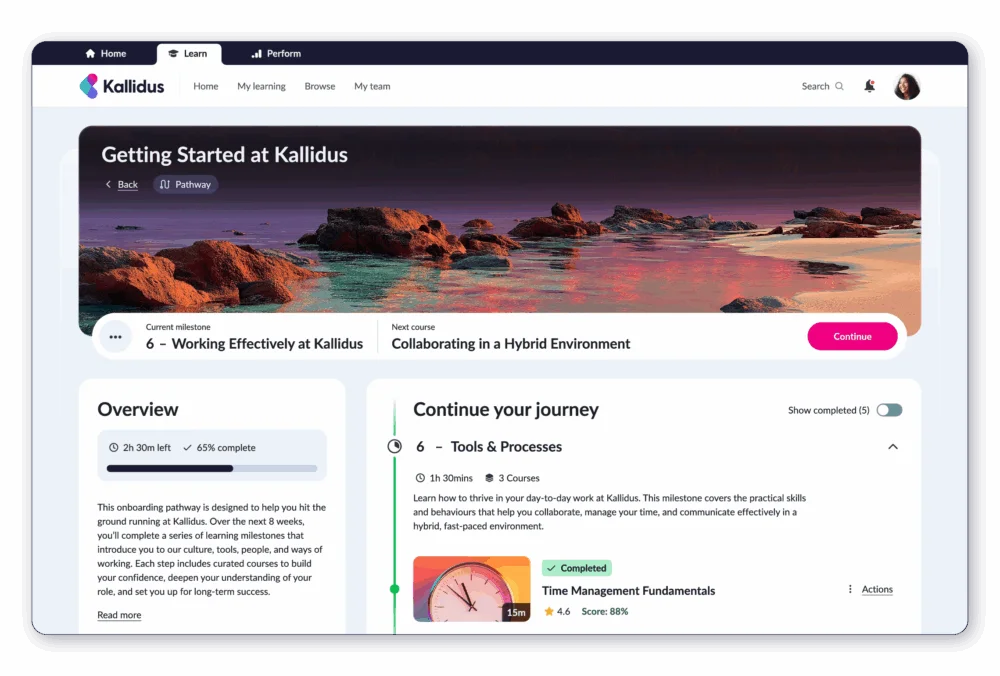Click the Kallidus logo icon

pyautogui.click(x=89, y=86)
